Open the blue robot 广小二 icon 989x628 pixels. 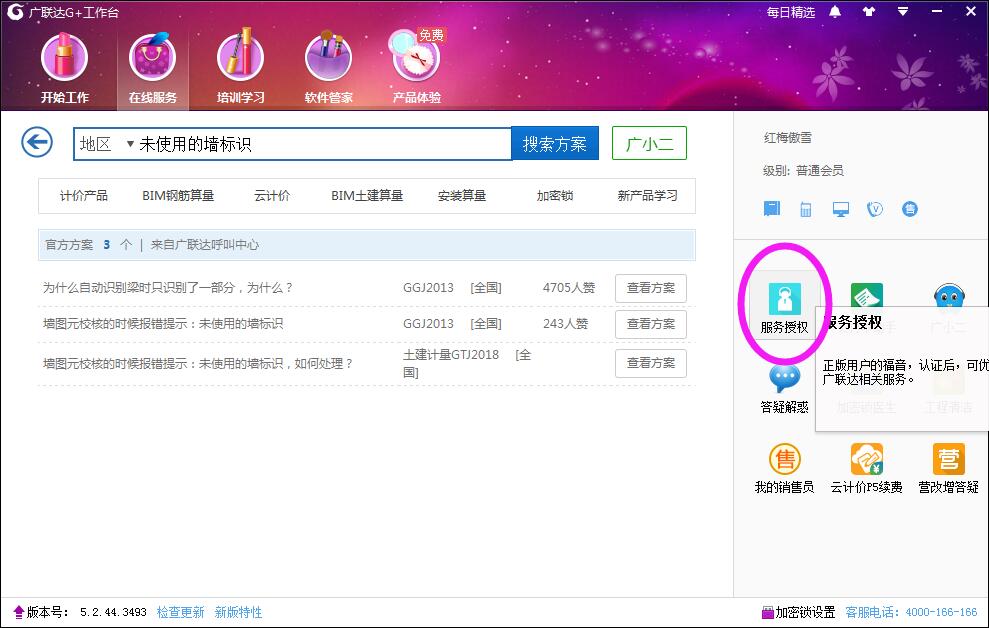pyautogui.click(x=949, y=295)
